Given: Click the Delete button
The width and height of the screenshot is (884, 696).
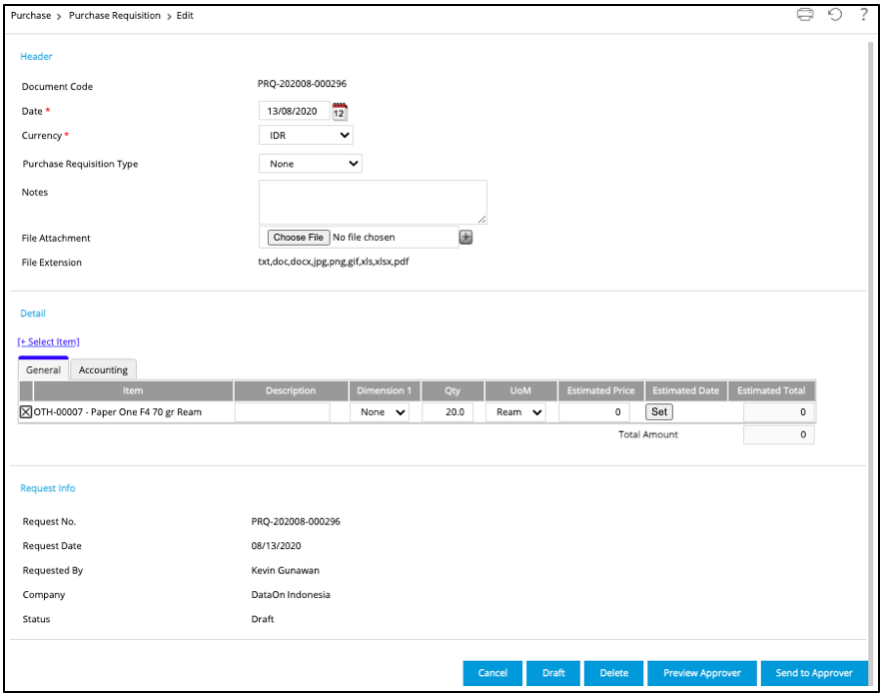Looking at the screenshot, I should pos(613,673).
